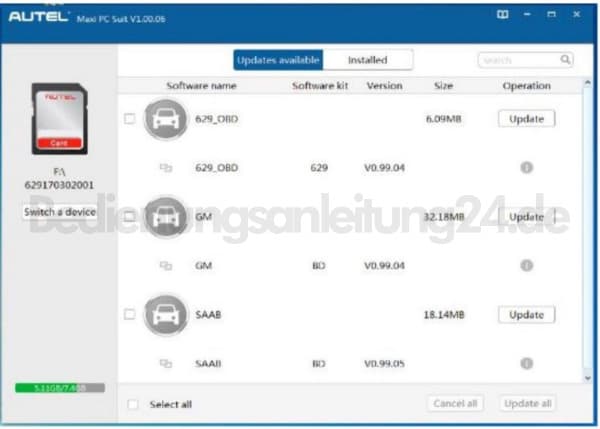The height and width of the screenshot is (429, 600).
Task: Open the manual book icon in title bar
Action: 502,15
